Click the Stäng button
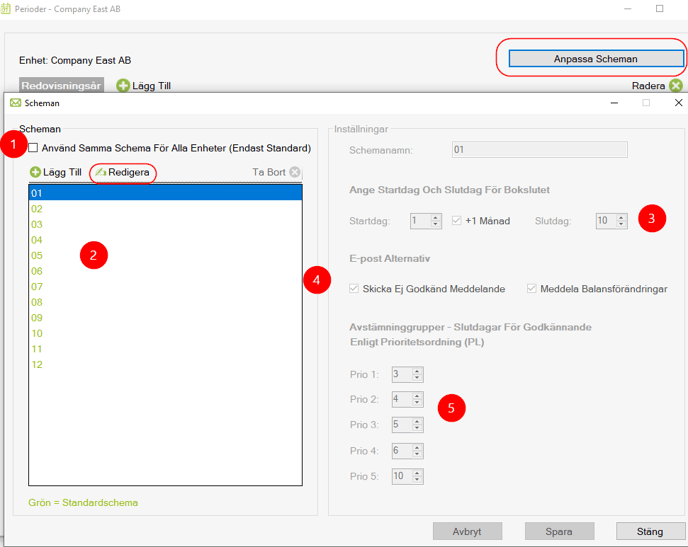This screenshot has width=688, height=547. (x=650, y=531)
